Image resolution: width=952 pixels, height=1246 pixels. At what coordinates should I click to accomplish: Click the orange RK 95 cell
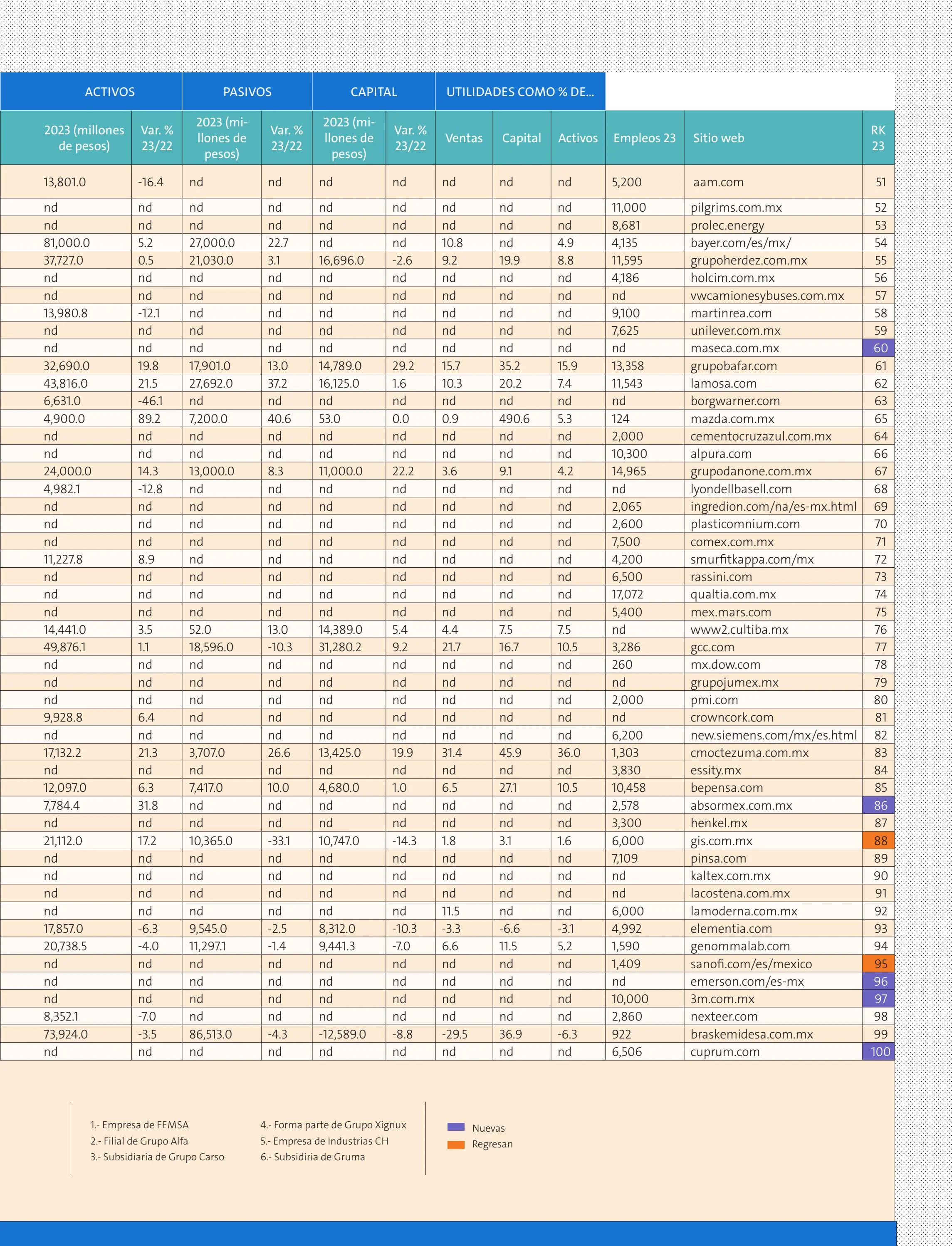(878, 964)
